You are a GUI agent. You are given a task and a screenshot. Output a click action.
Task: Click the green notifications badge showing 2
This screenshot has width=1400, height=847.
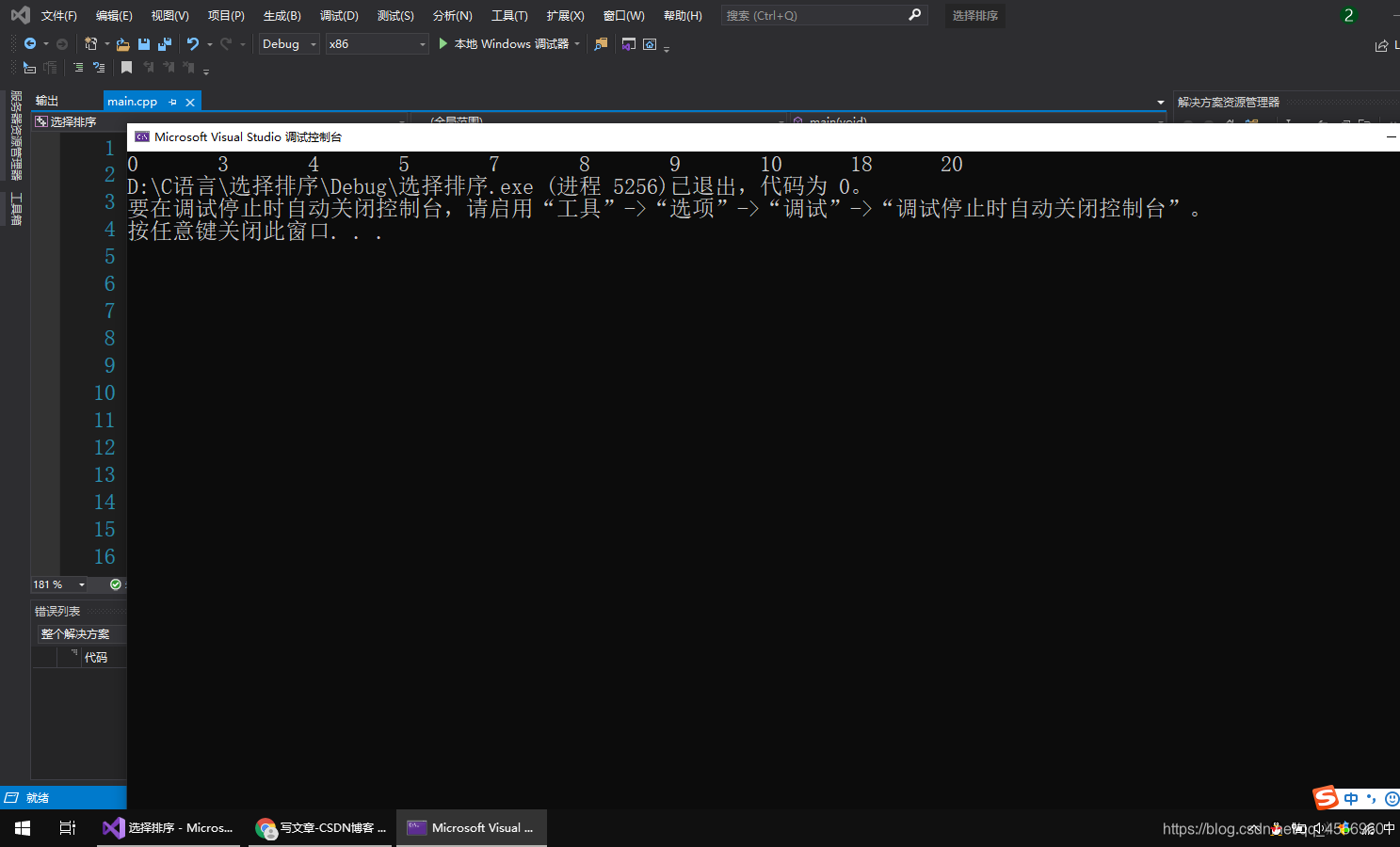click(1349, 15)
